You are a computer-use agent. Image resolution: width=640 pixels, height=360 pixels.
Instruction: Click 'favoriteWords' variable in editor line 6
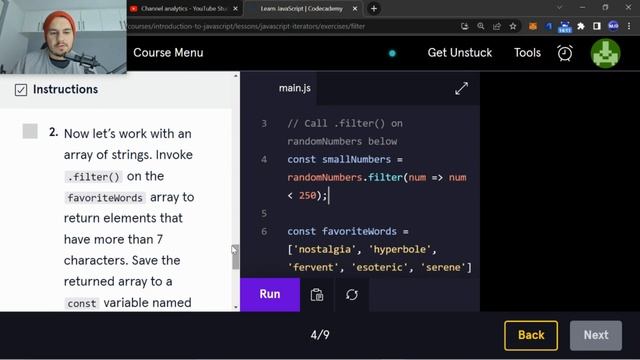[359, 231]
